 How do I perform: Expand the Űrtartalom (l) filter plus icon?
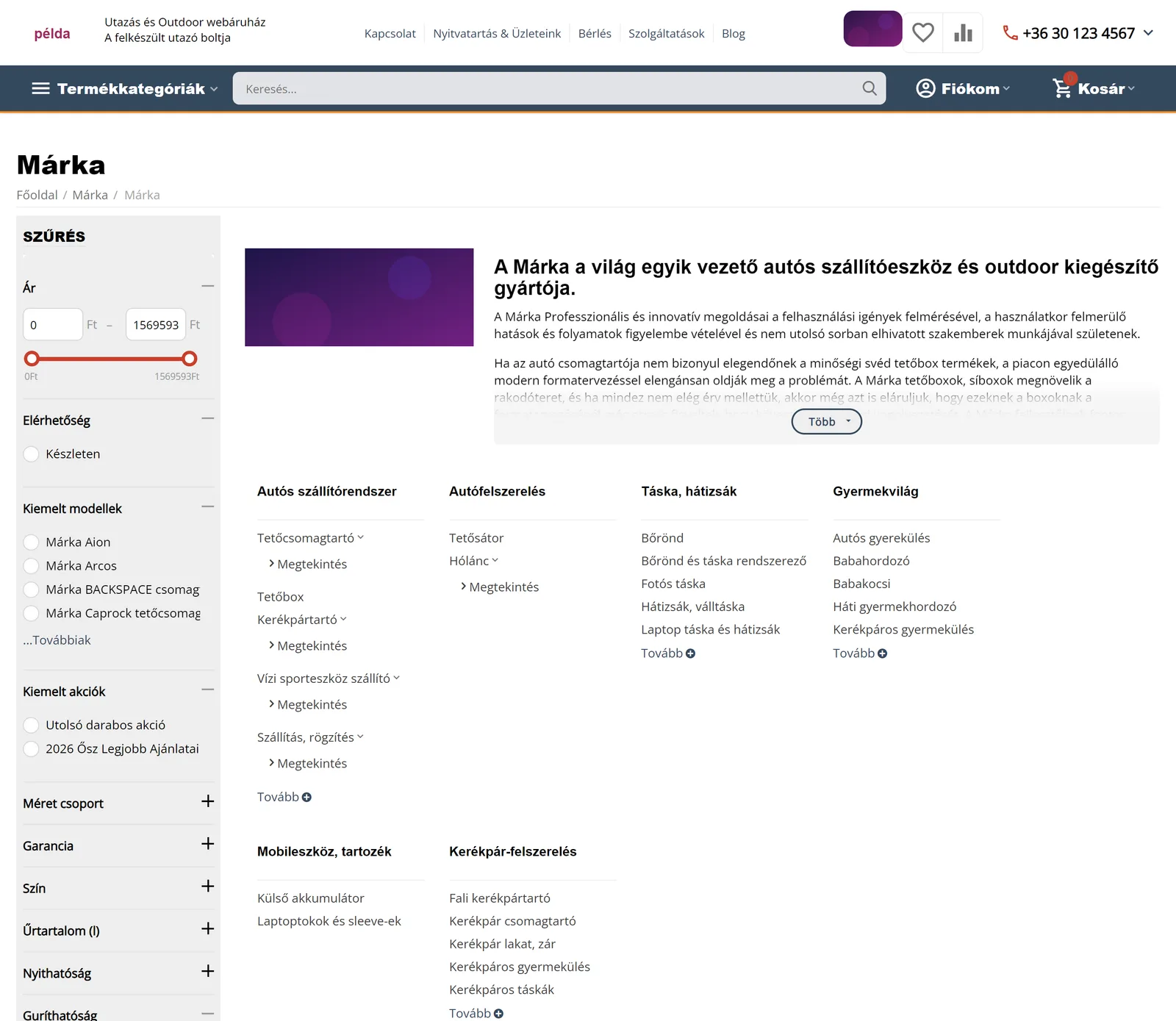208,928
